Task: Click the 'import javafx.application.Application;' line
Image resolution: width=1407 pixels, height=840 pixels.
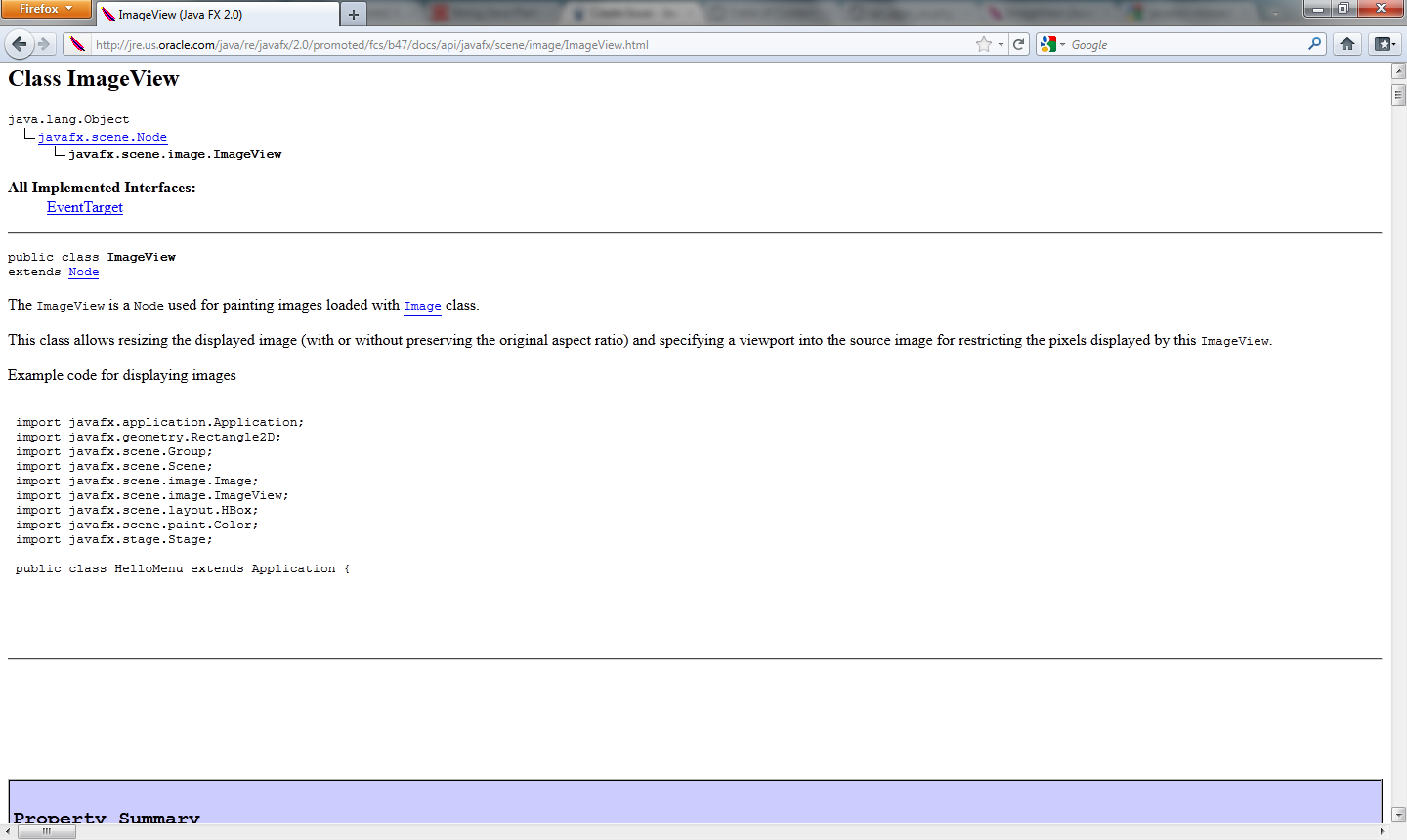Action: click(x=160, y=423)
